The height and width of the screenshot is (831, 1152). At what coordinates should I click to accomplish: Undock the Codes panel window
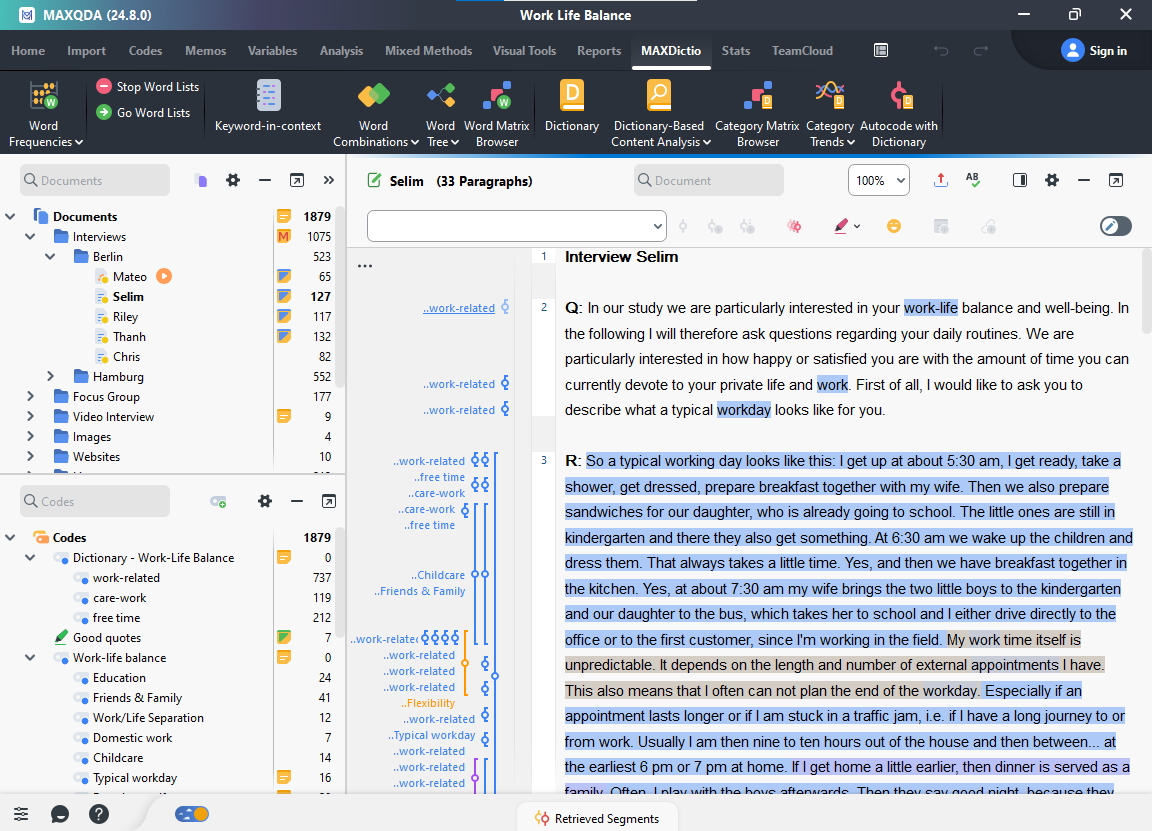pos(328,501)
